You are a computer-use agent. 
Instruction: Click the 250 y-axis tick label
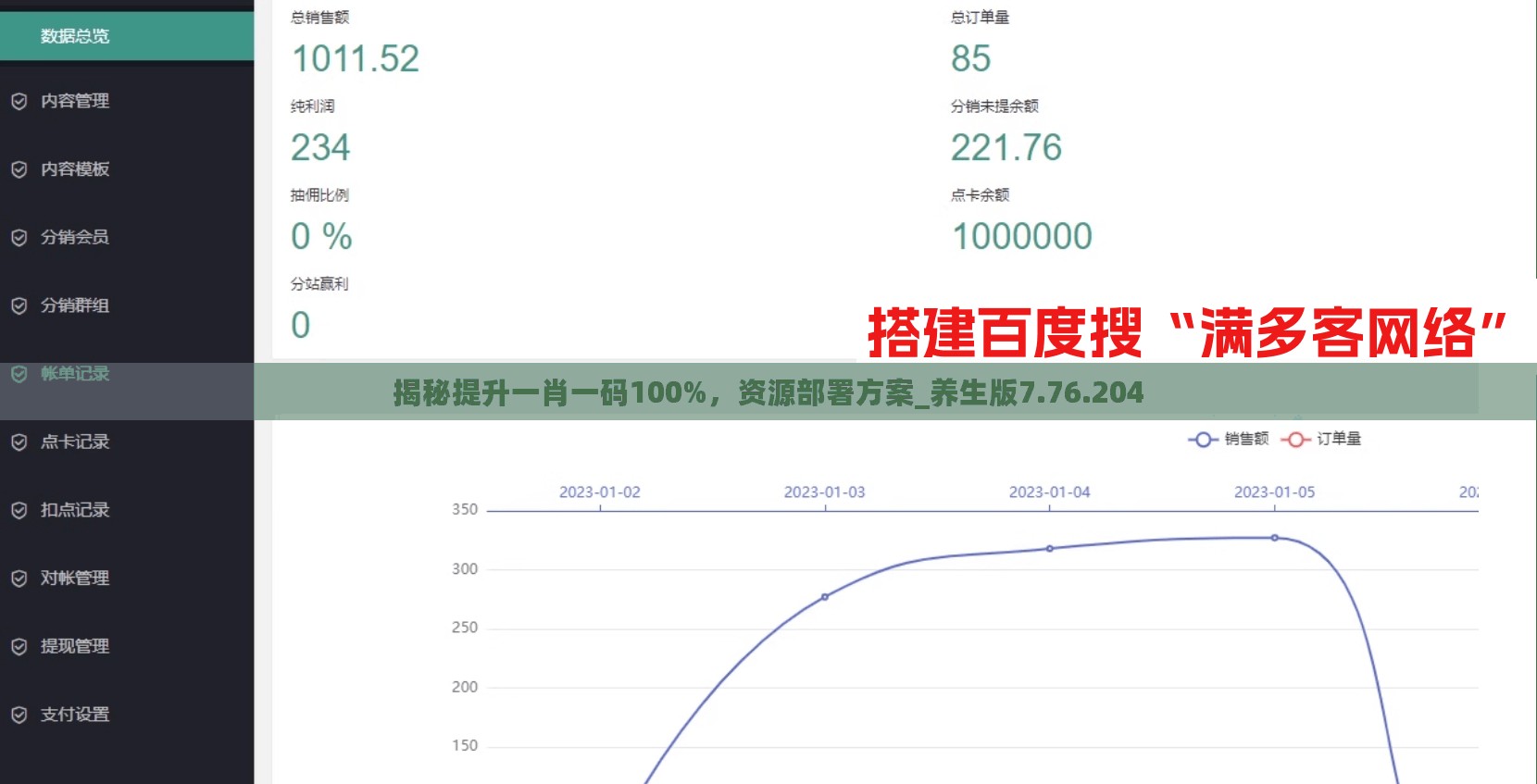[465, 628]
